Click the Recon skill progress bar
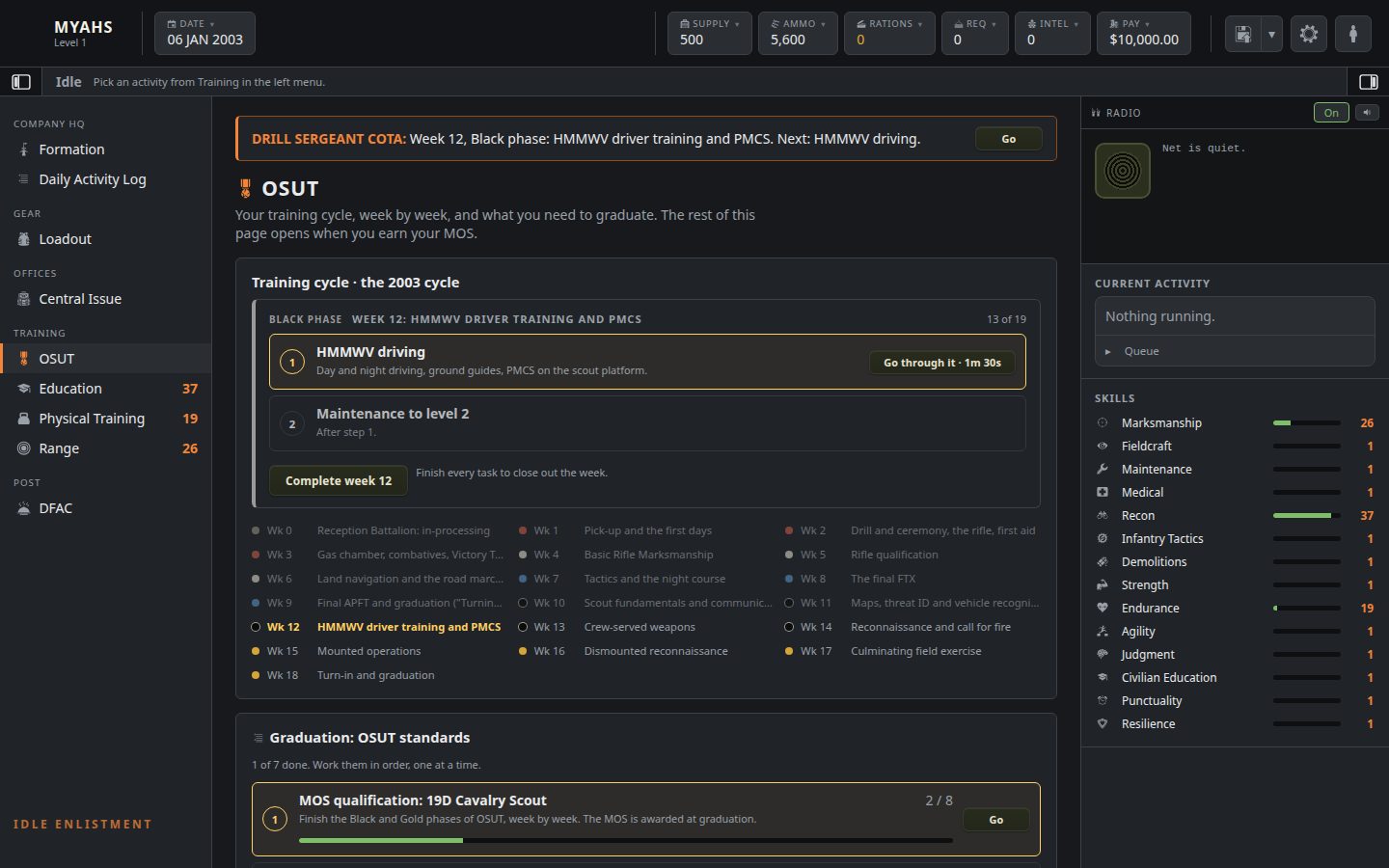Viewport: 1389px width, 868px height. 1307,516
